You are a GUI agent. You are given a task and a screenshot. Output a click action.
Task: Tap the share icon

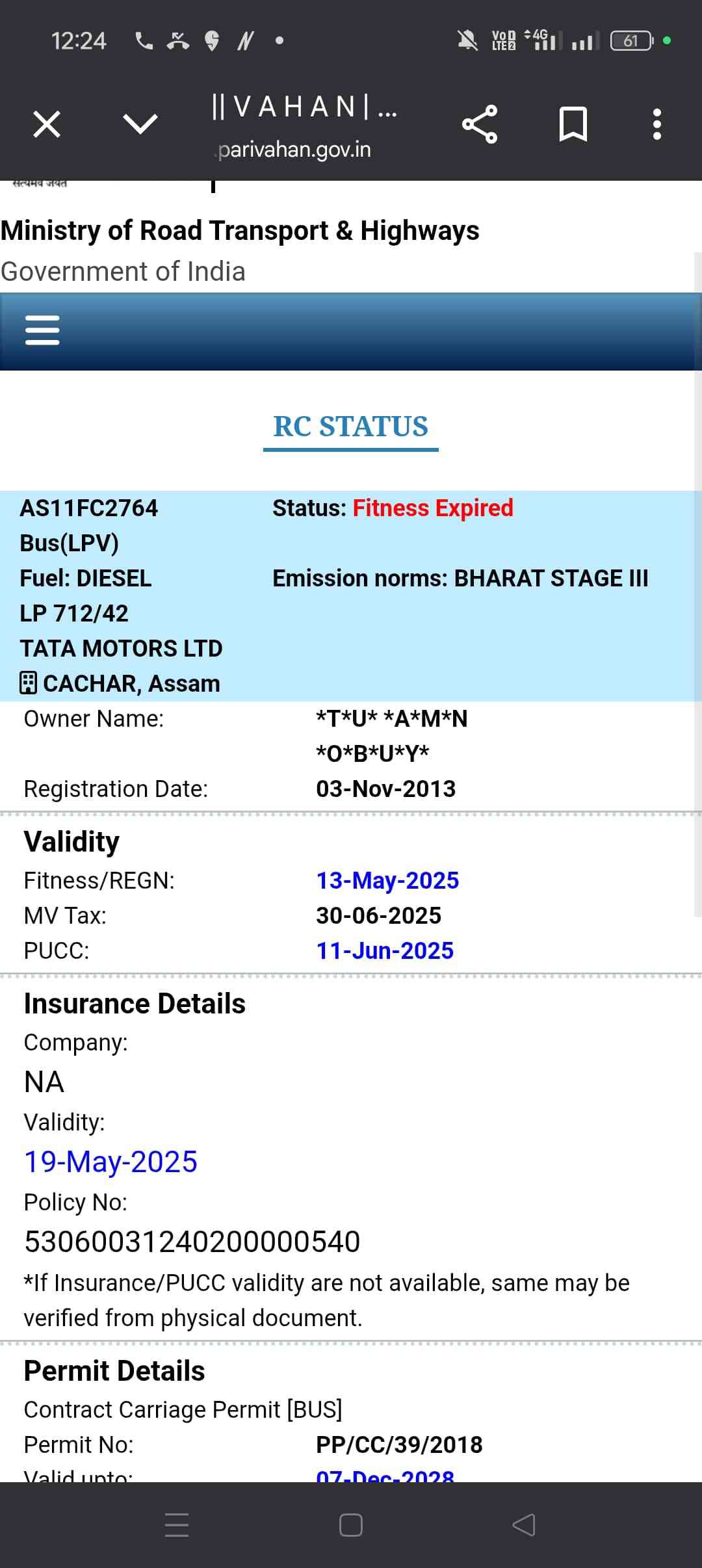click(480, 124)
